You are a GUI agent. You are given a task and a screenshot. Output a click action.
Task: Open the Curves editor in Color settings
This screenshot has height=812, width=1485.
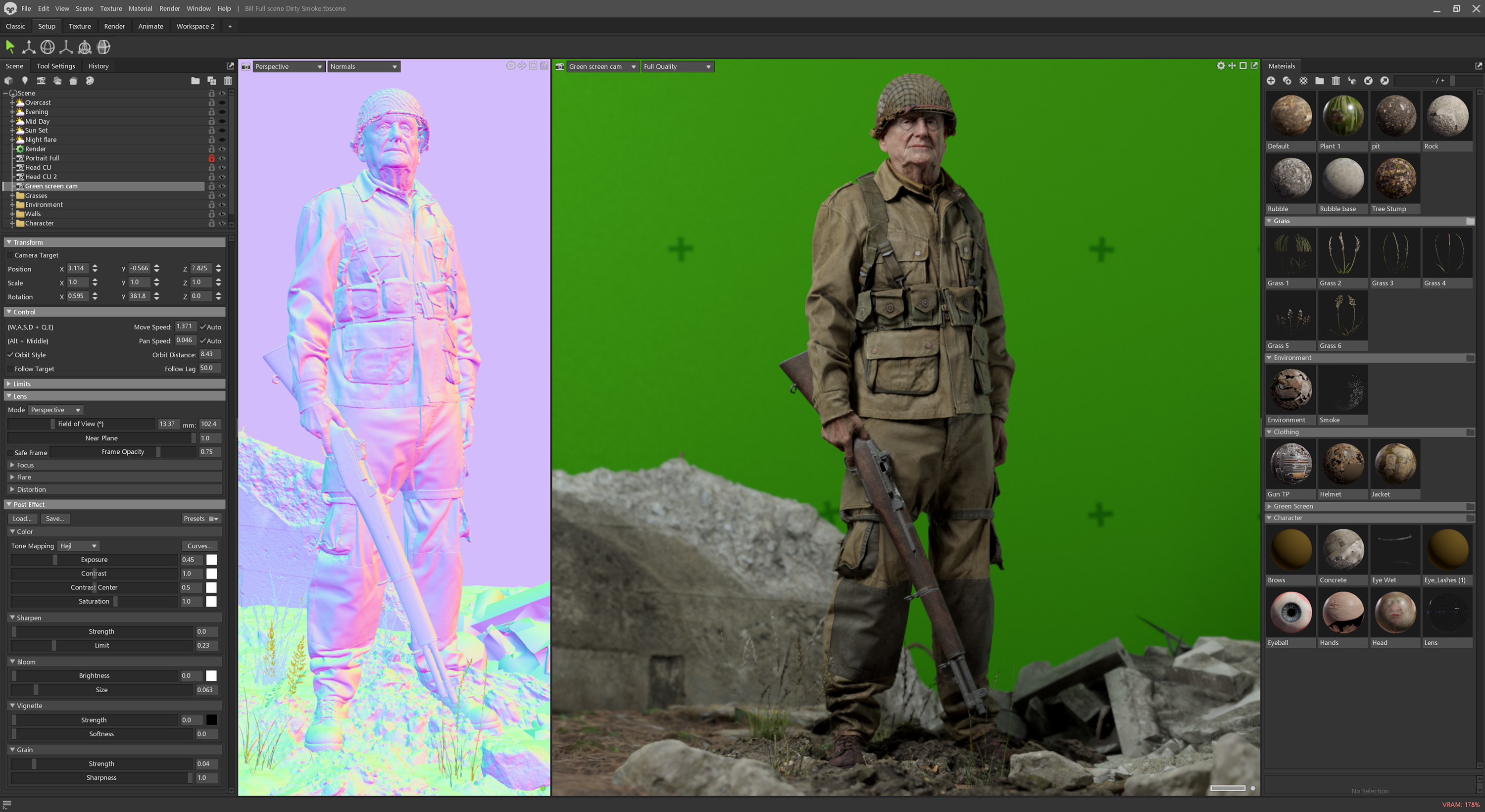199,545
